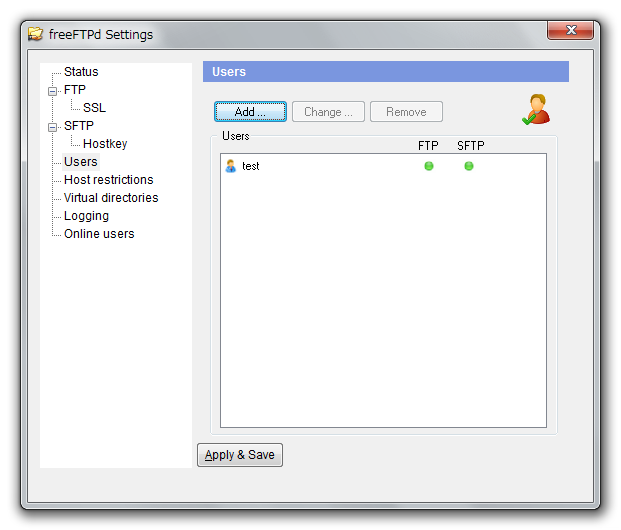The image size is (621, 530).
Task: Click the FTP column header
Action: click(428, 146)
